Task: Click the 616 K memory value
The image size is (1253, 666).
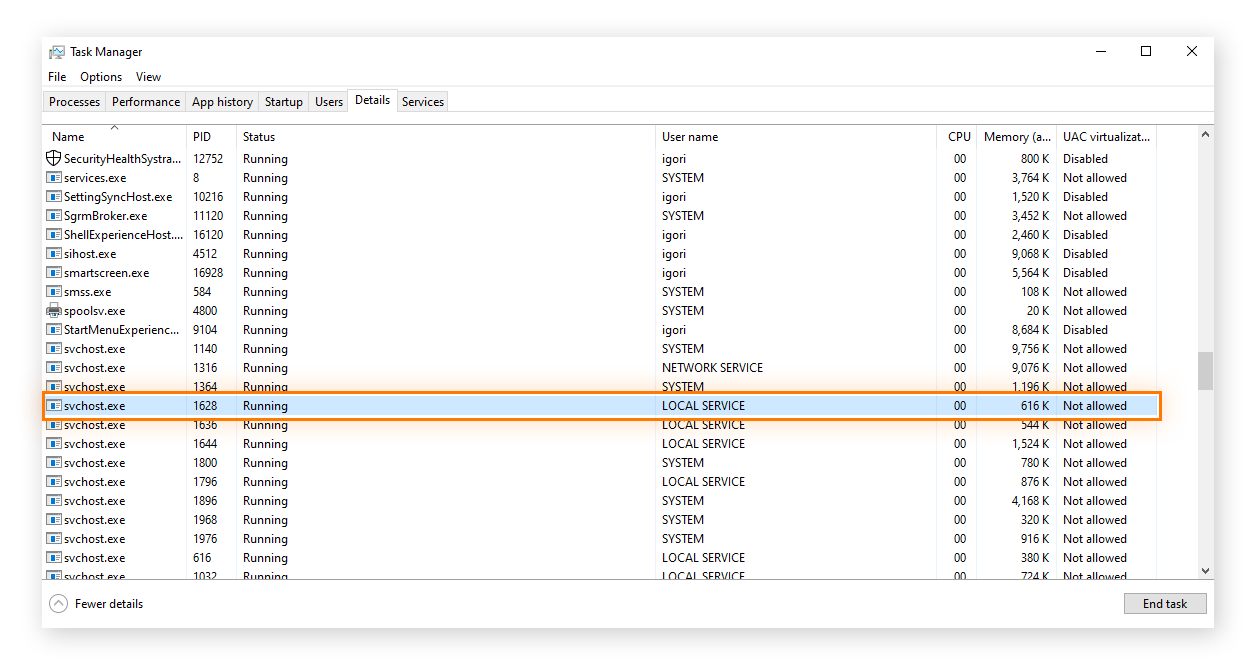Action: tap(1035, 406)
